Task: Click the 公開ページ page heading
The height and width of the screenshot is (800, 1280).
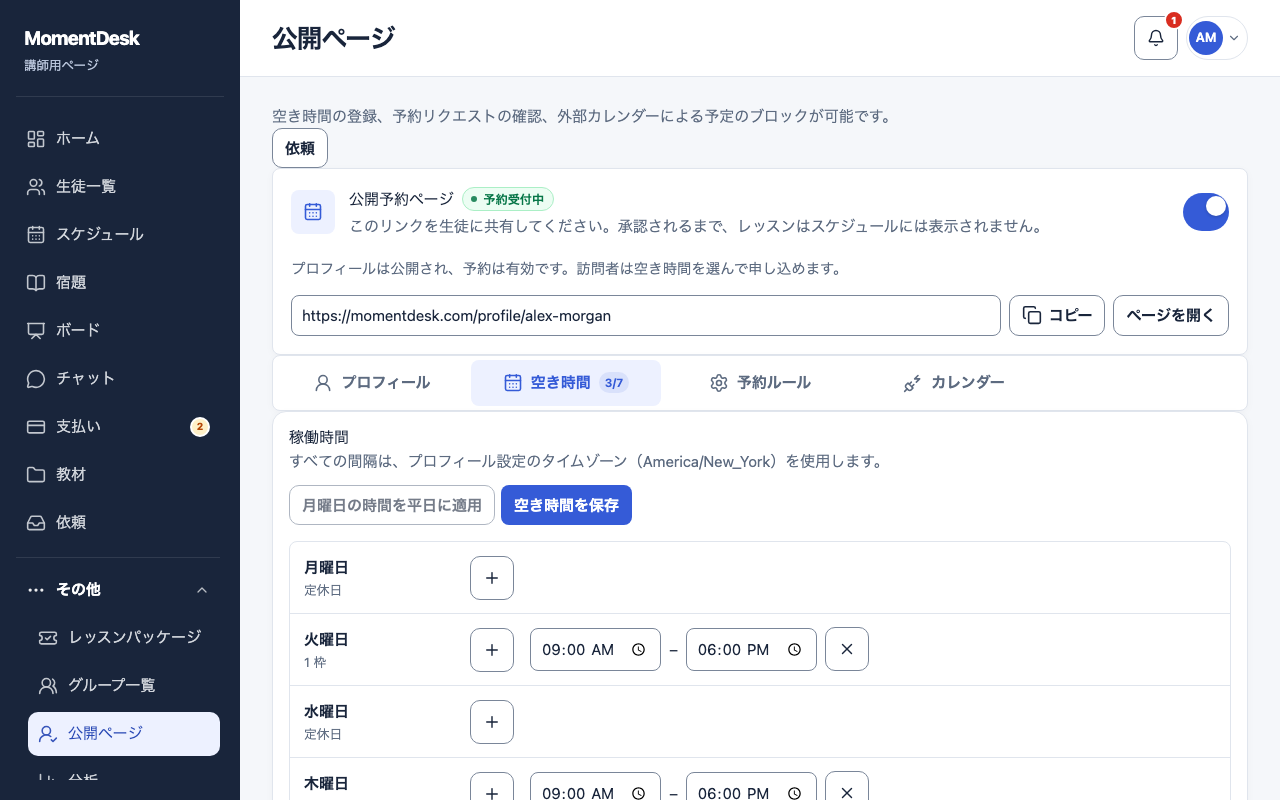Action: [334, 38]
